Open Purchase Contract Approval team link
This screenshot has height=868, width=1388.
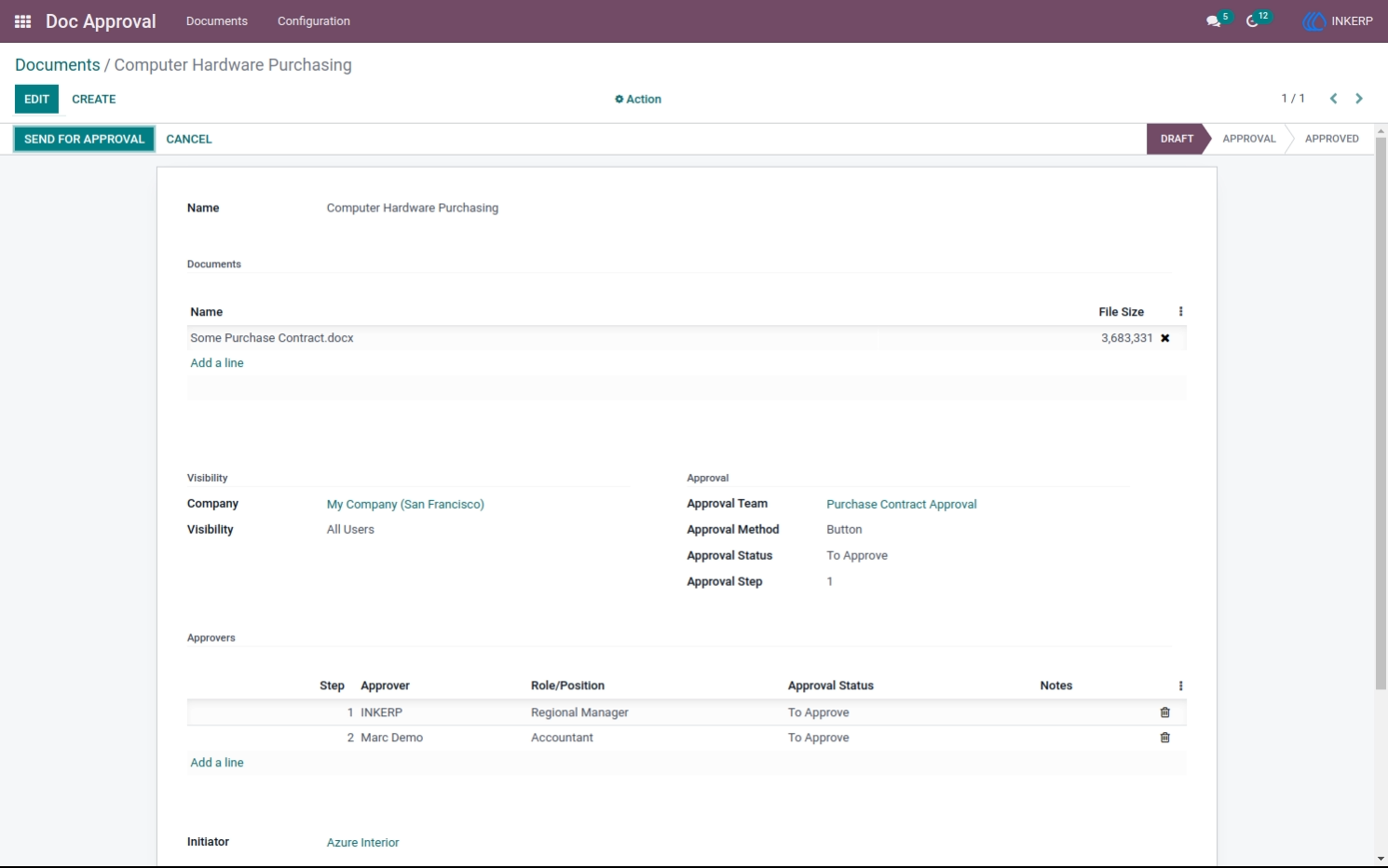click(x=902, y=504)
